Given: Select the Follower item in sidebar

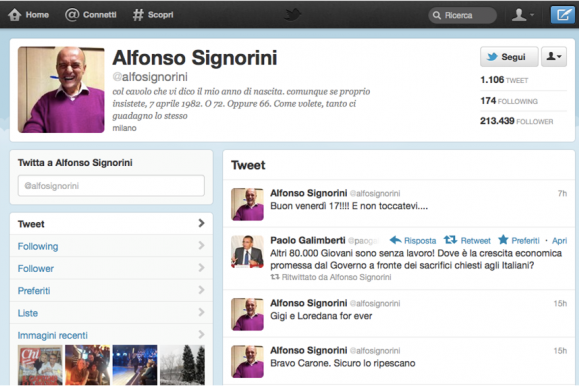Looking at the screenshot, I should click(x=111, y=269).
